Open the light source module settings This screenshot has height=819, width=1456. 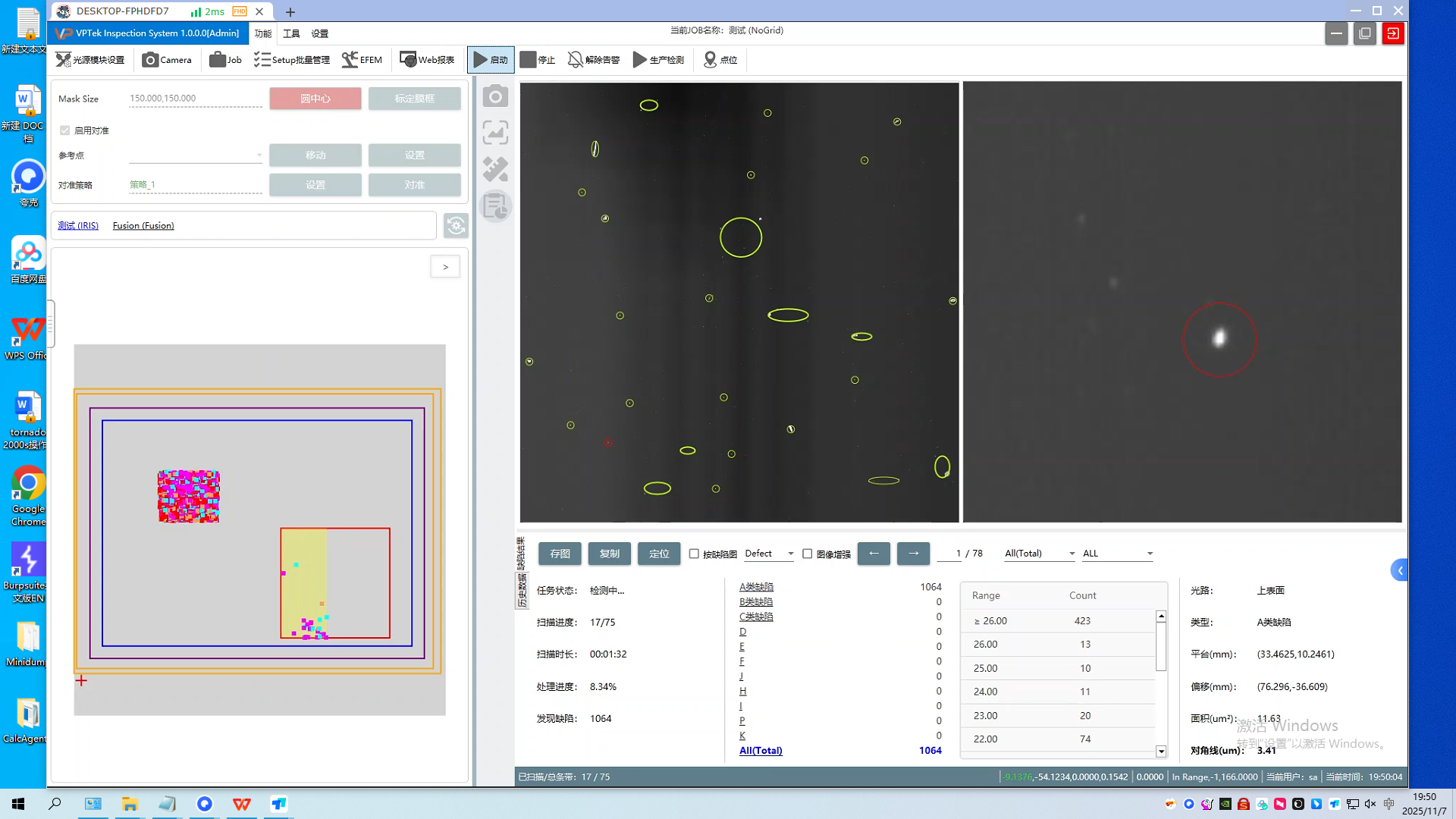pyautogui.click(x=90, y=60)
